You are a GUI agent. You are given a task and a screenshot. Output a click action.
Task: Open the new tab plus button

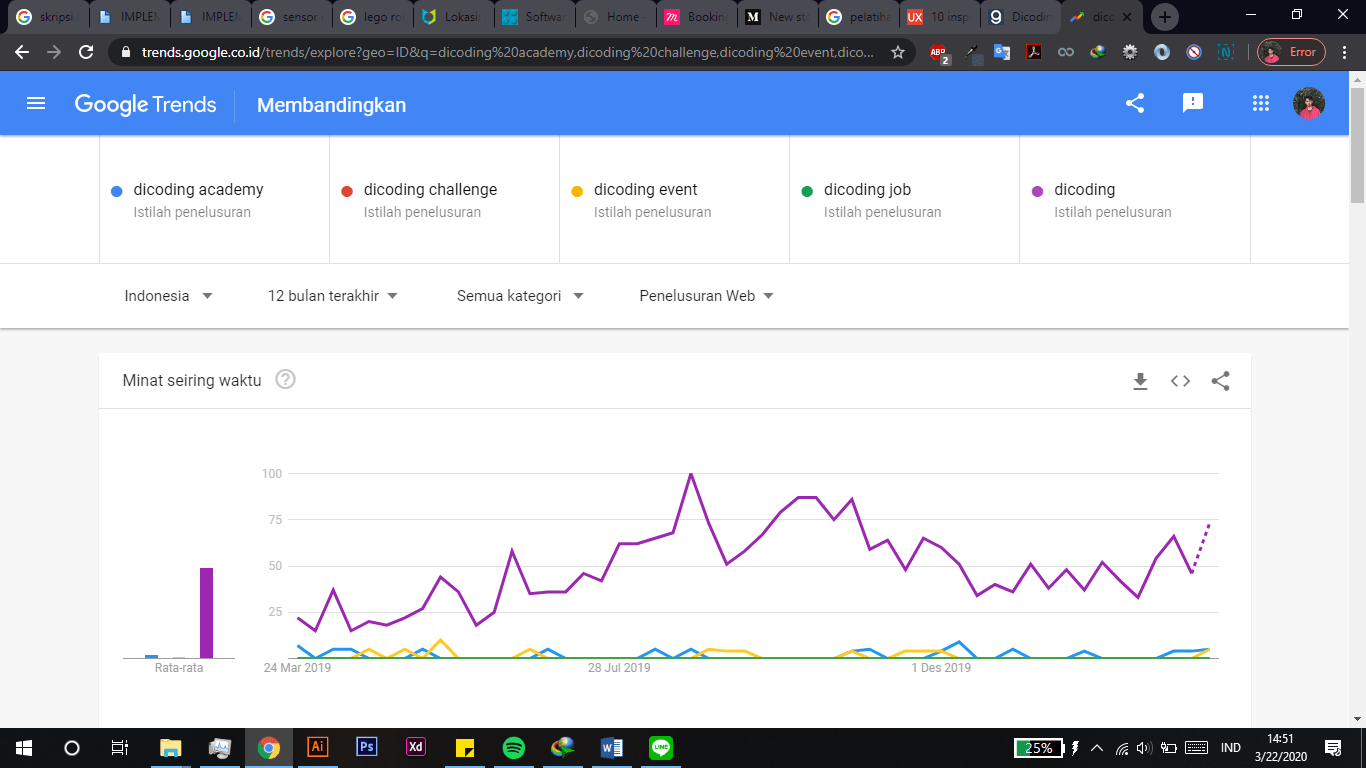[1165, 17]
